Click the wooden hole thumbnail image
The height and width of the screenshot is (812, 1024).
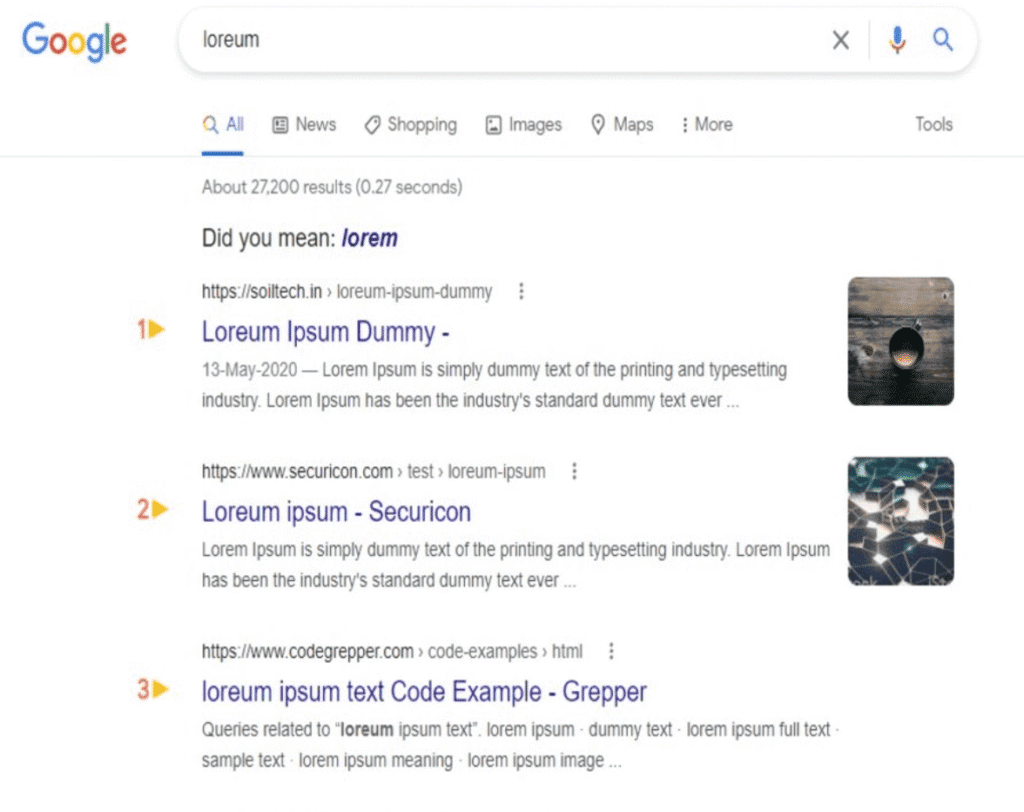[x=900, y=341]
